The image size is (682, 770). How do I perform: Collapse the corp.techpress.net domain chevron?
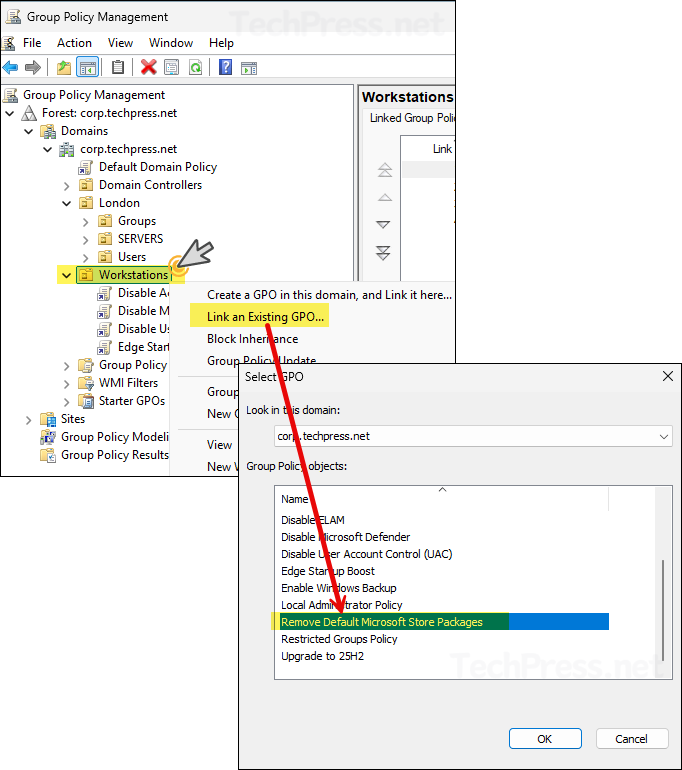coord(48,149)
